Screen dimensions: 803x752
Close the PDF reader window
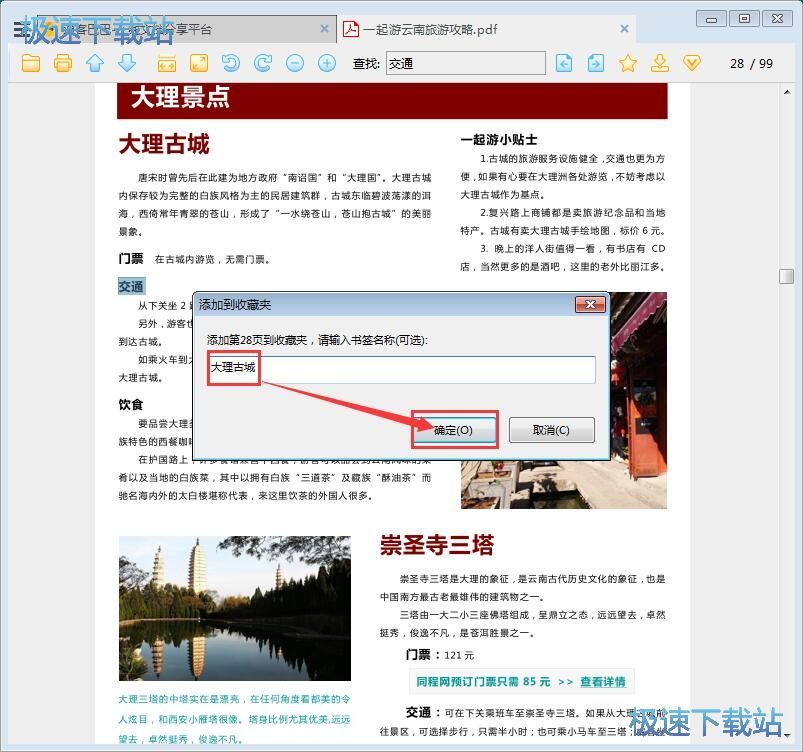point(777,19)
